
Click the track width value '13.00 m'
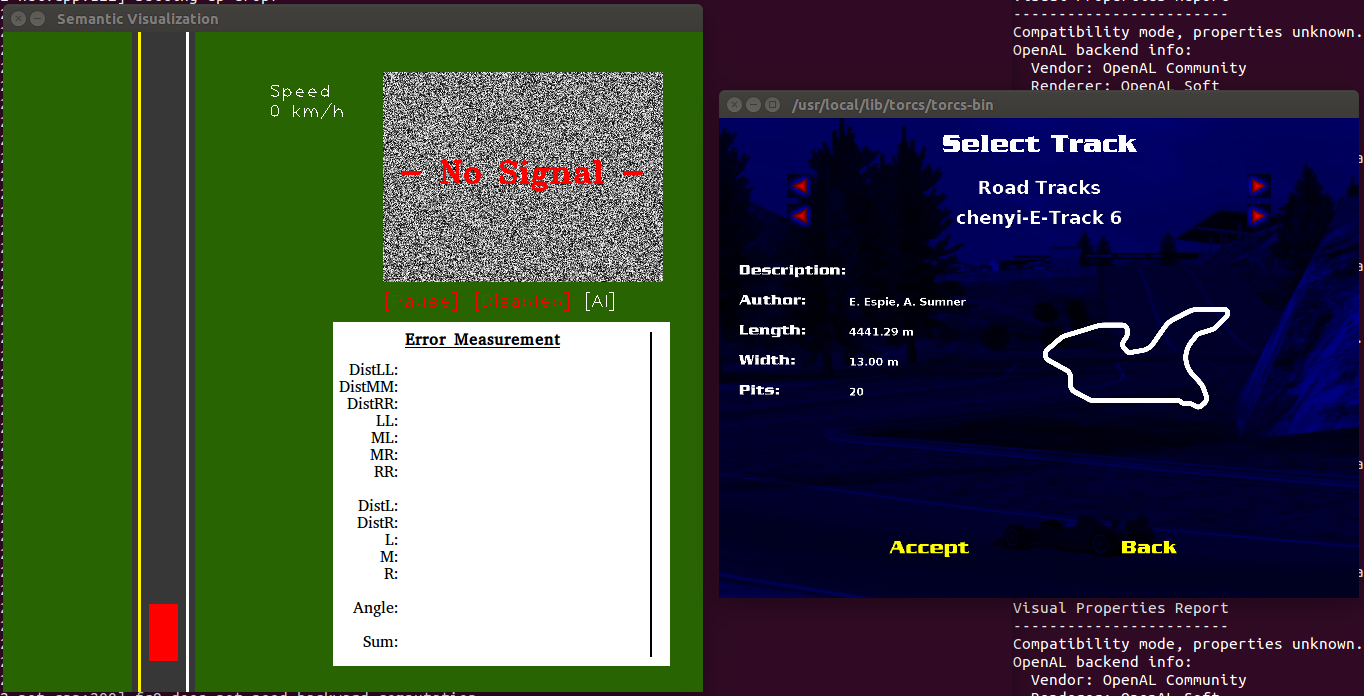874,361
